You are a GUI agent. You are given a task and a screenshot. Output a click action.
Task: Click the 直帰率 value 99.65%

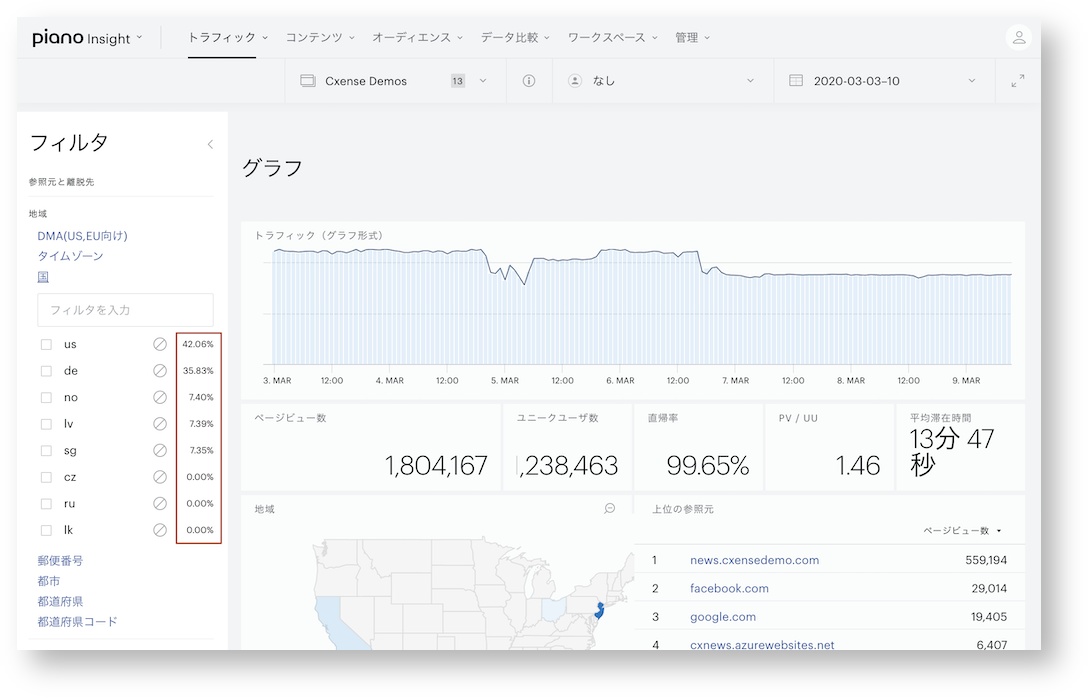pos(708,465)
